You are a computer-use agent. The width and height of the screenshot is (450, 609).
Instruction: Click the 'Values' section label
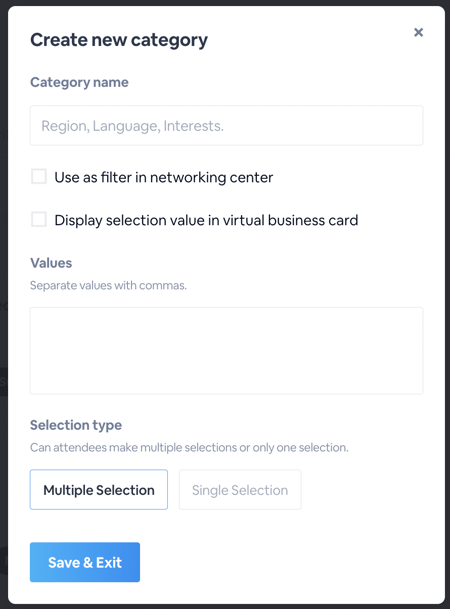pos(51,263)
